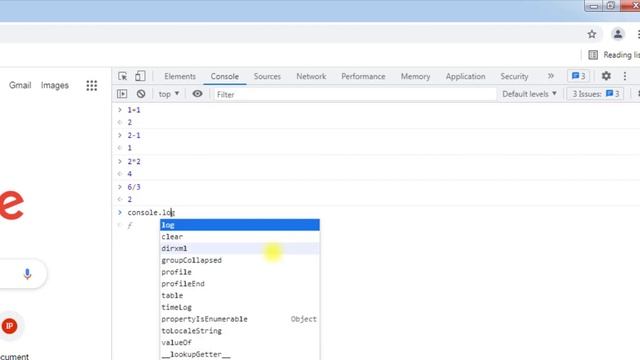Pick __lookupGetter__ from suggestions

coord(240,354)
